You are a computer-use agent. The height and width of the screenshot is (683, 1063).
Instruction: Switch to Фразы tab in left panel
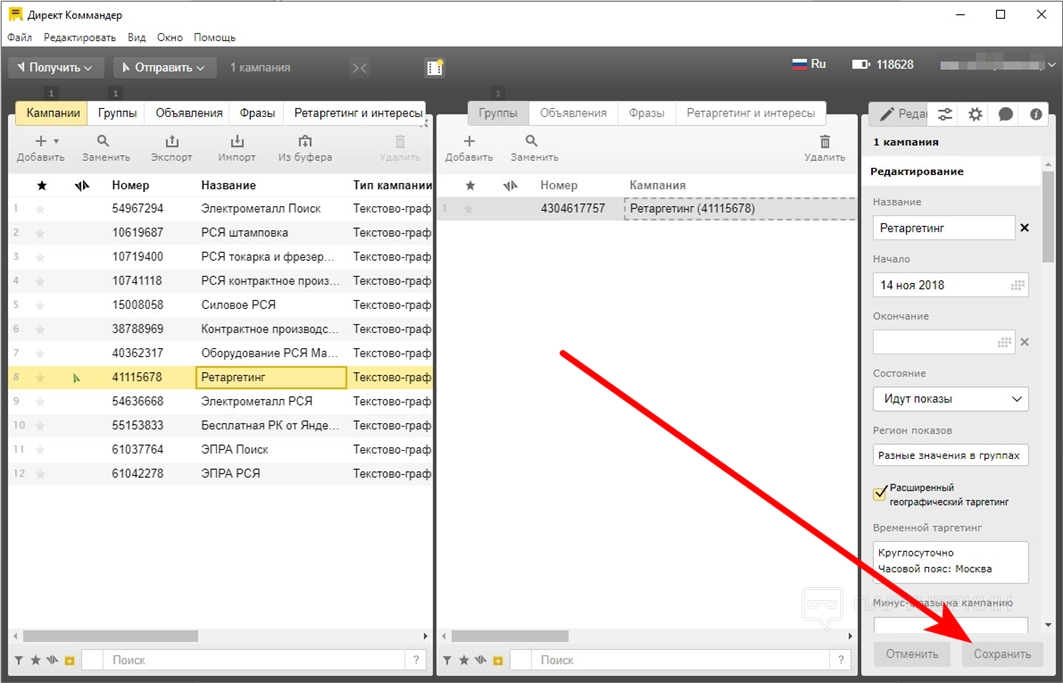[257, 113]
